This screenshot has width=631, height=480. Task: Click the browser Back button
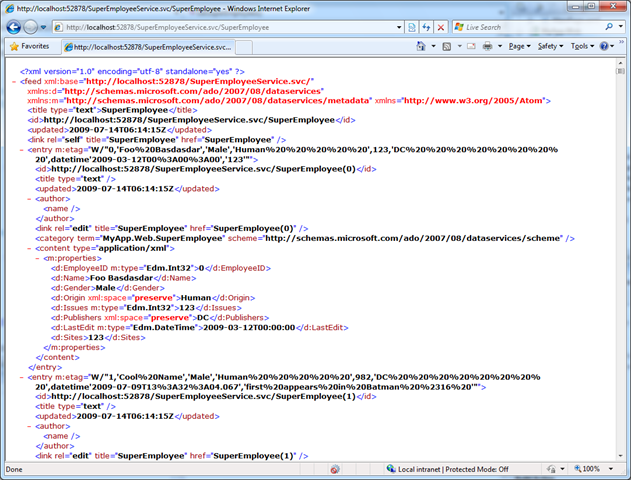[14, 27]
